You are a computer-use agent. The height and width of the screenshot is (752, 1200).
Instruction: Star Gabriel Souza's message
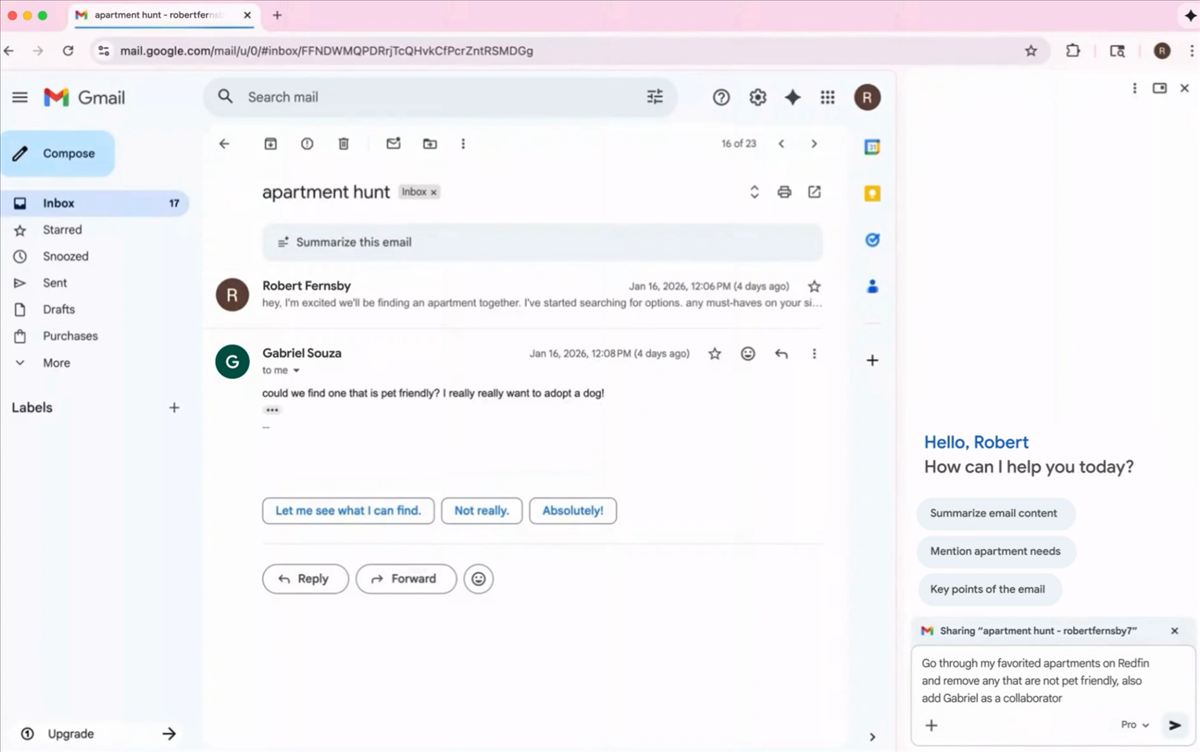pos(714,353)
